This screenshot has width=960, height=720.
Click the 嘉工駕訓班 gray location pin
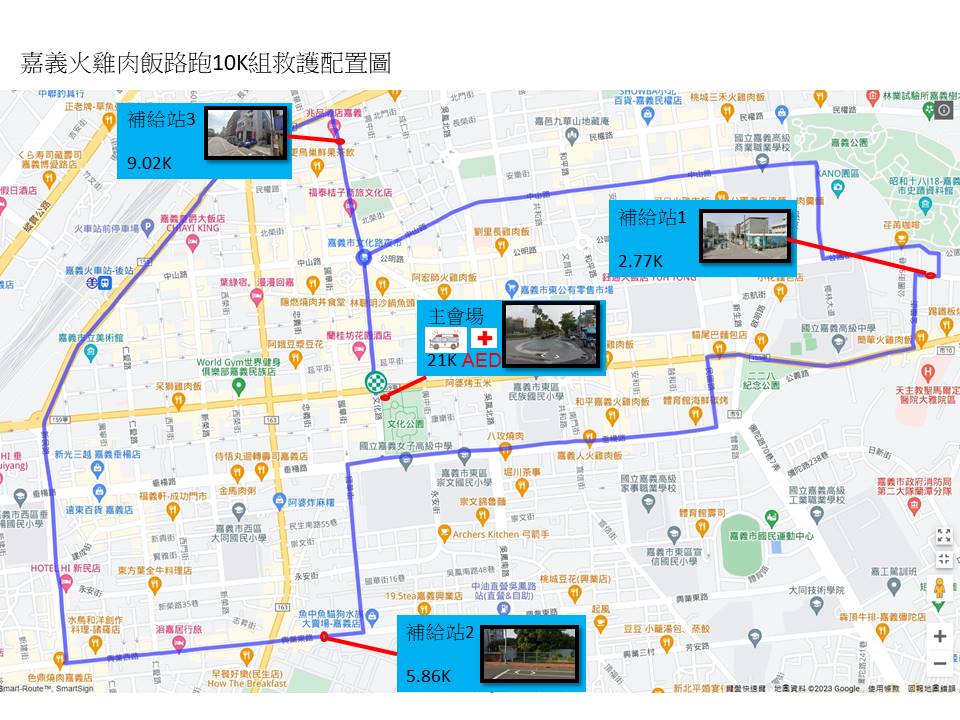pos(894,586)
